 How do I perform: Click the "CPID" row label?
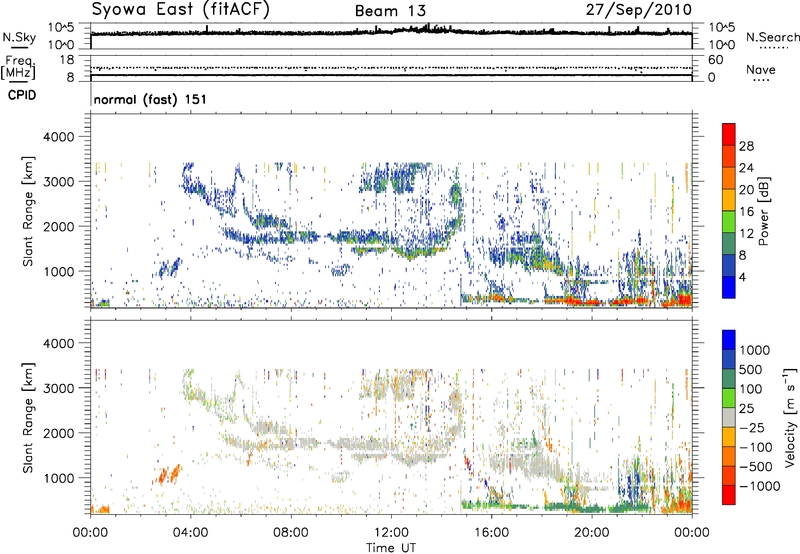click(22, 95)
